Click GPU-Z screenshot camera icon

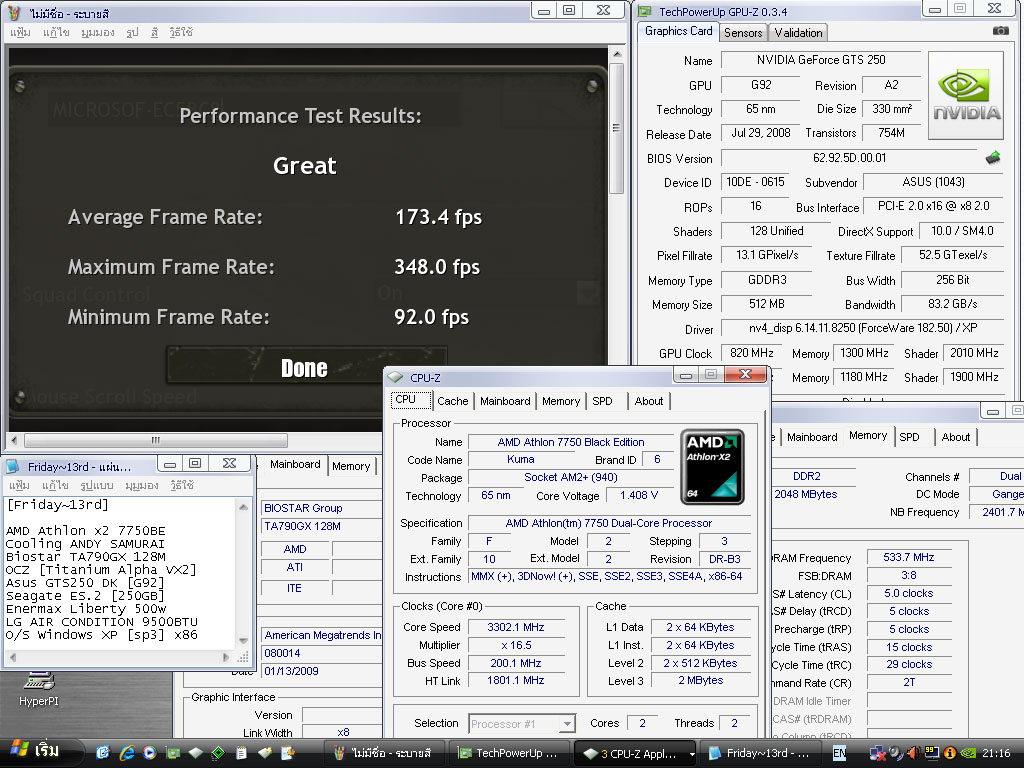point(1000,31)
